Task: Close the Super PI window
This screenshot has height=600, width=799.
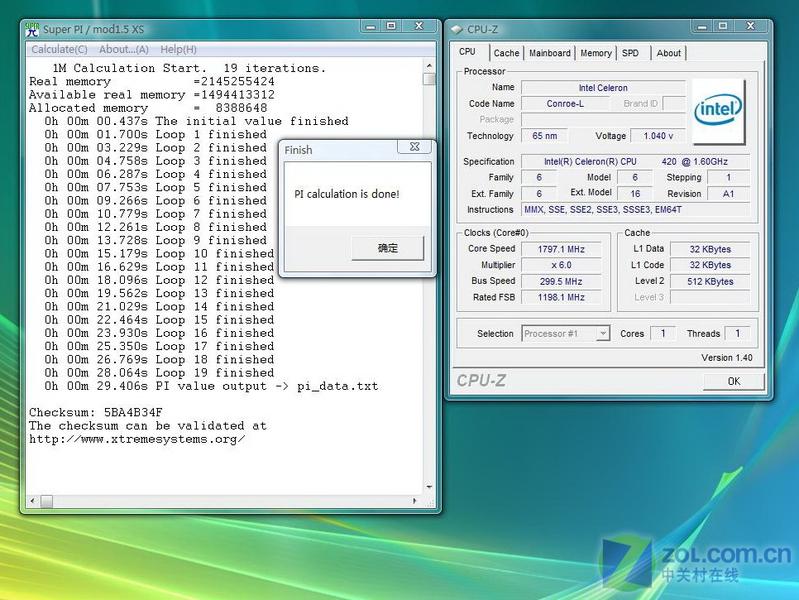Action: [419, 27]
